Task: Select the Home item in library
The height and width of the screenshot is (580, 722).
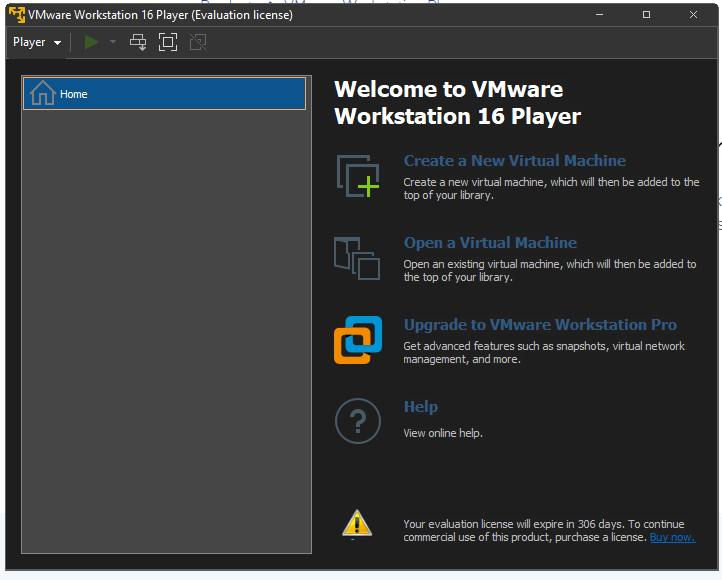Action: click(164, 94)
